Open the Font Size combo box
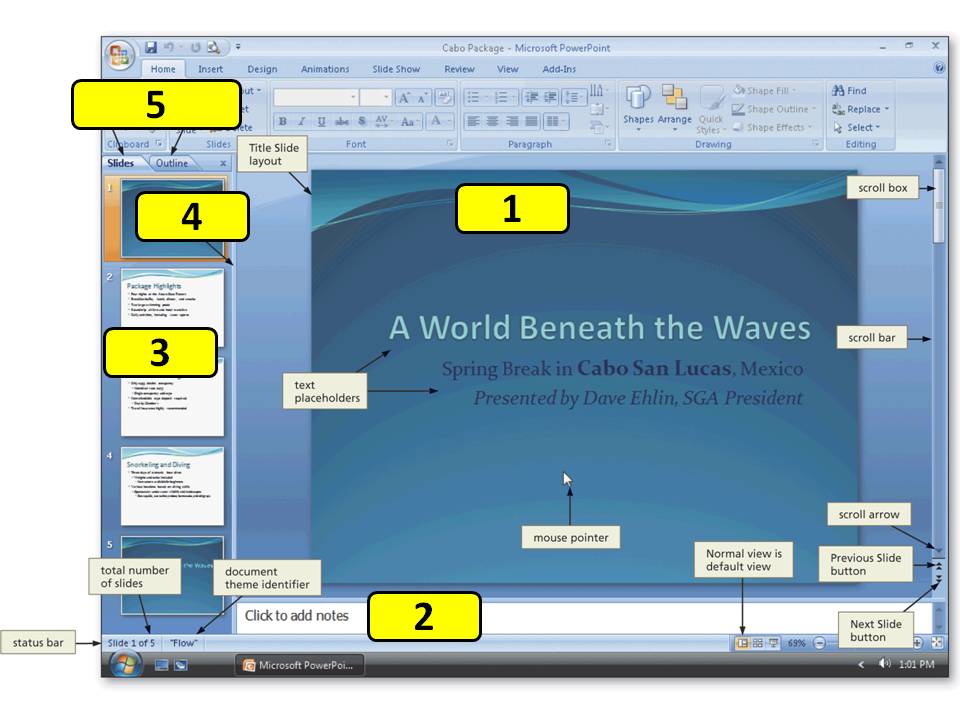The height and width of the screenshot is (720, 960). 375,97
